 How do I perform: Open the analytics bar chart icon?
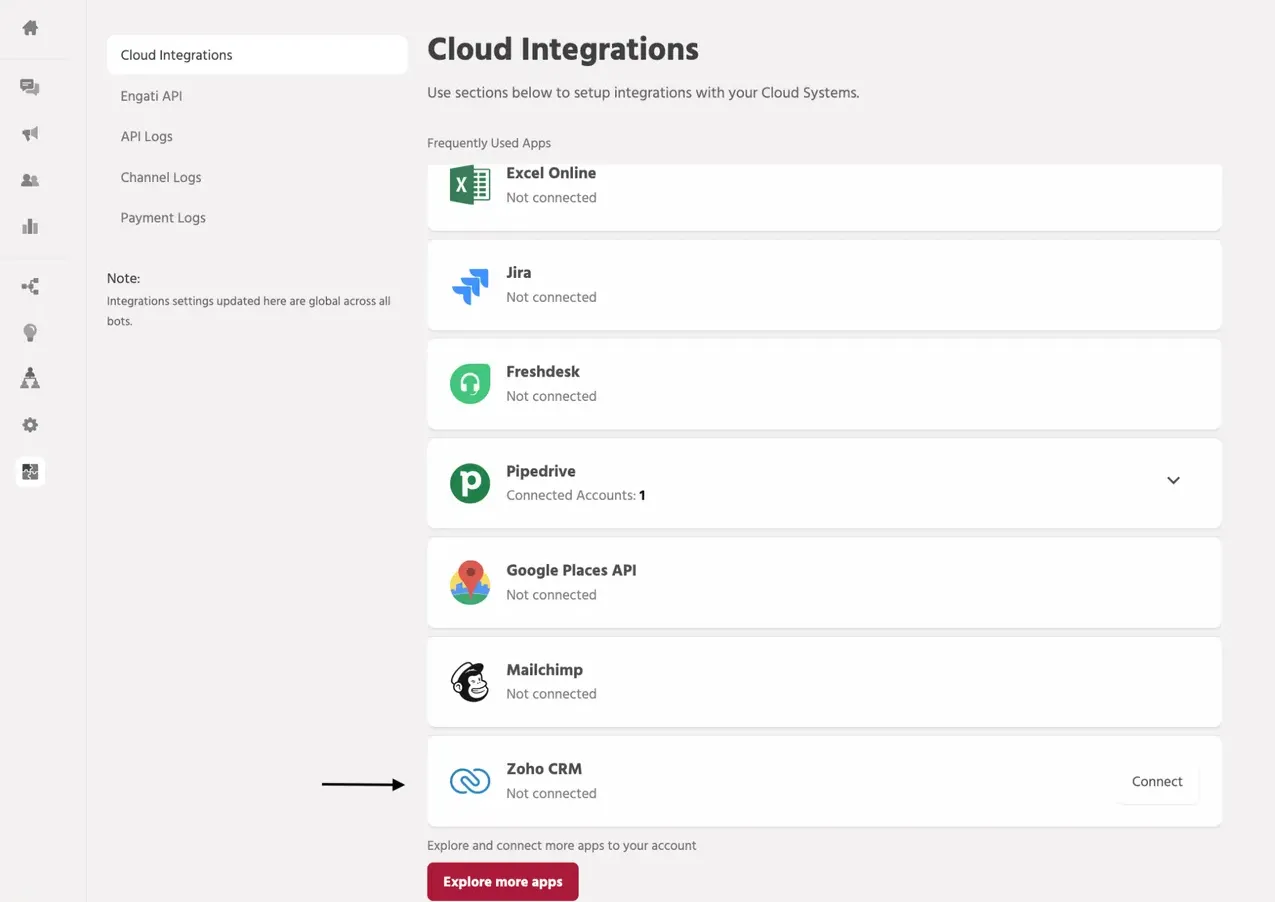[x=30, y=226]
